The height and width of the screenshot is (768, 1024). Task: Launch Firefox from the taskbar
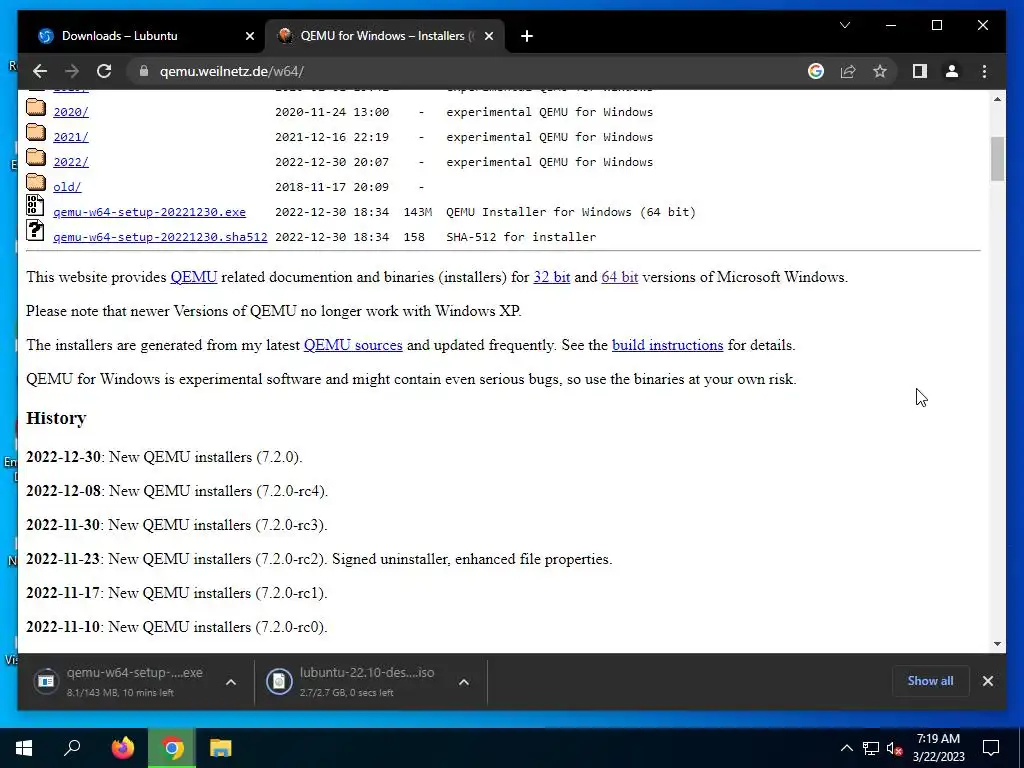pyautogui.click(x=123, y=748)
